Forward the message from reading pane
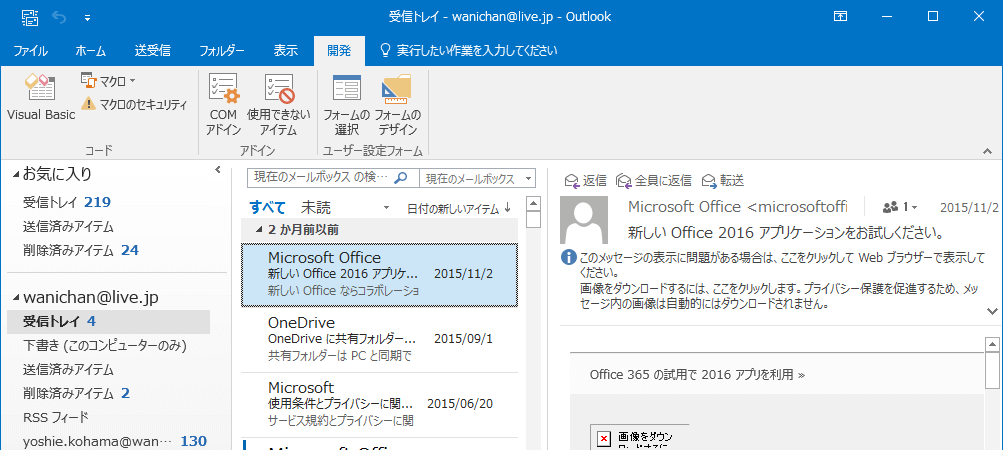The image size is (1003, 450). [723, 180]
